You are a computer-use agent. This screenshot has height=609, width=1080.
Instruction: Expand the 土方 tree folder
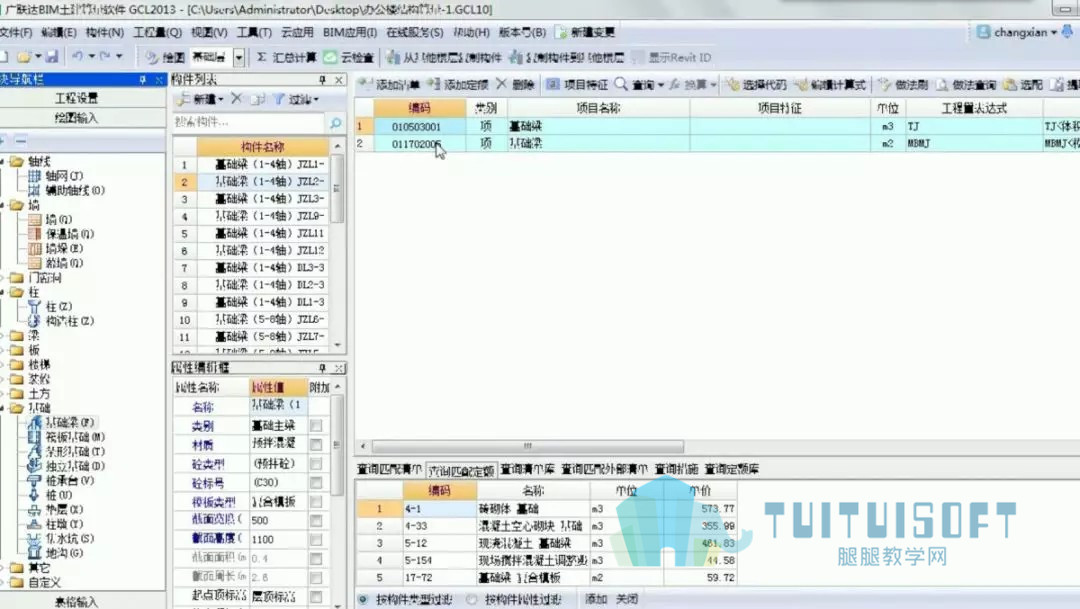coord(3,393)
